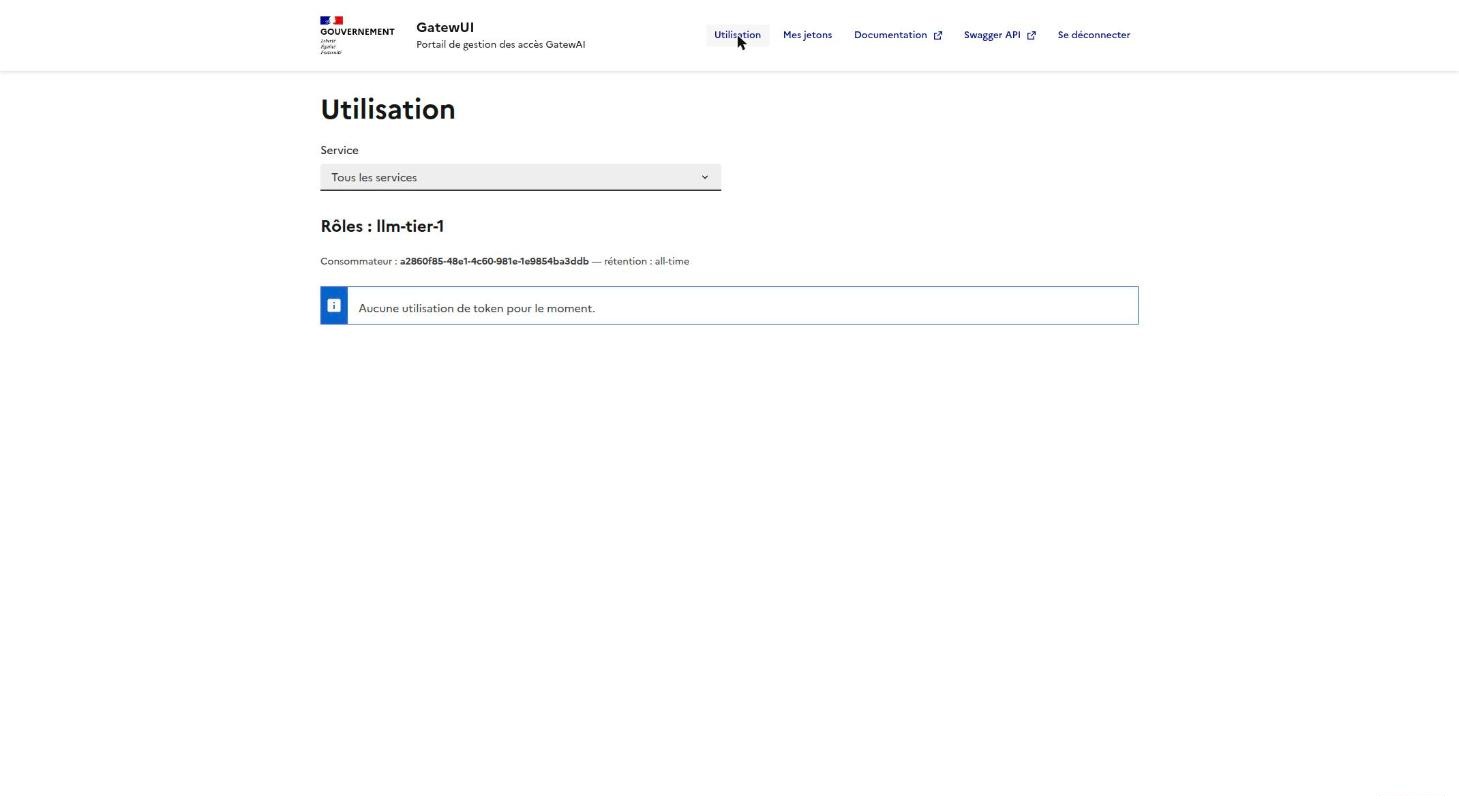This screenshot has height=812, width=1459.
Task: Open the Swagger API link
Action: [999, 35]
